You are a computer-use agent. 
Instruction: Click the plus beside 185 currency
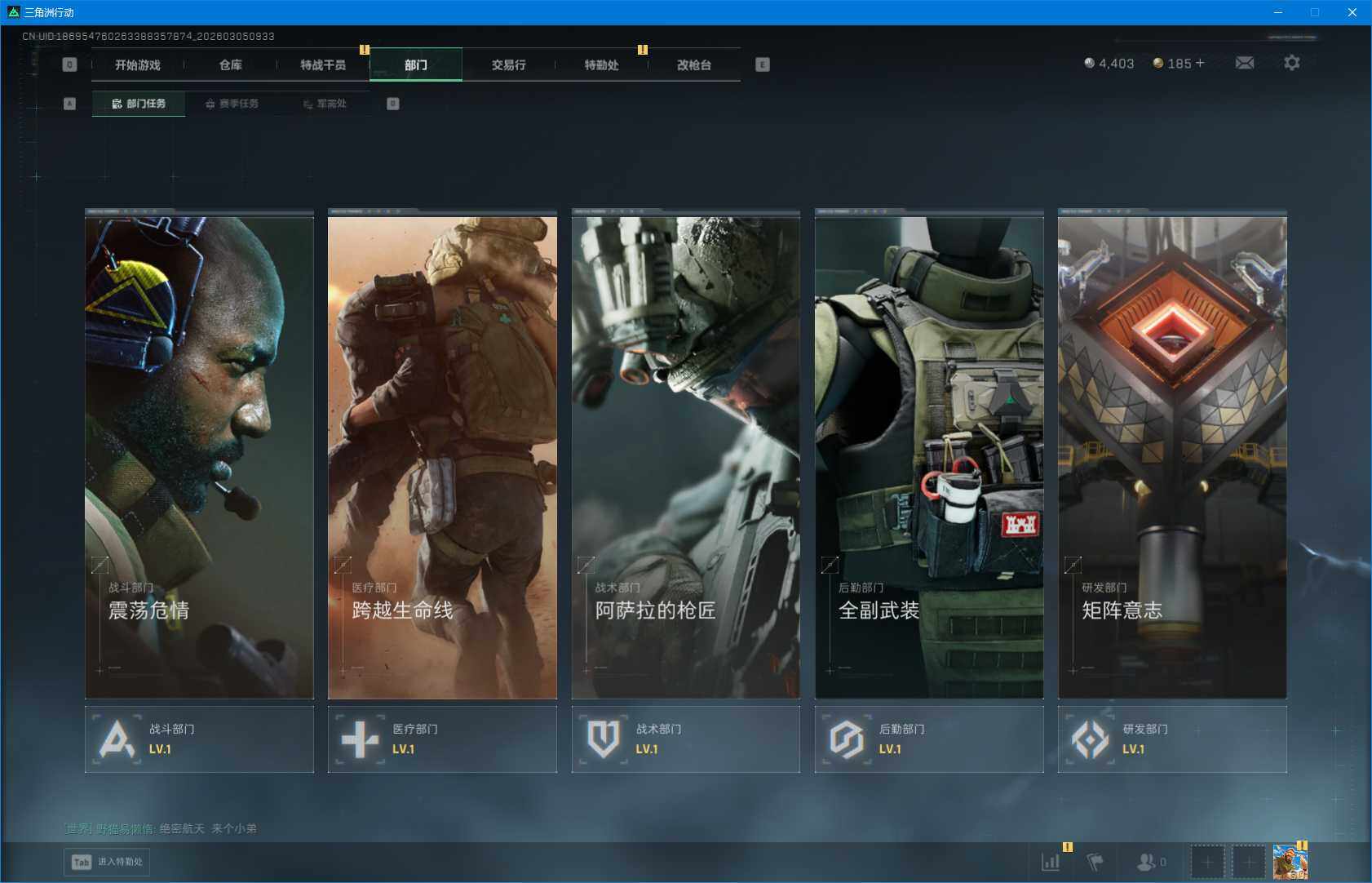click(x=1200, y=63)
